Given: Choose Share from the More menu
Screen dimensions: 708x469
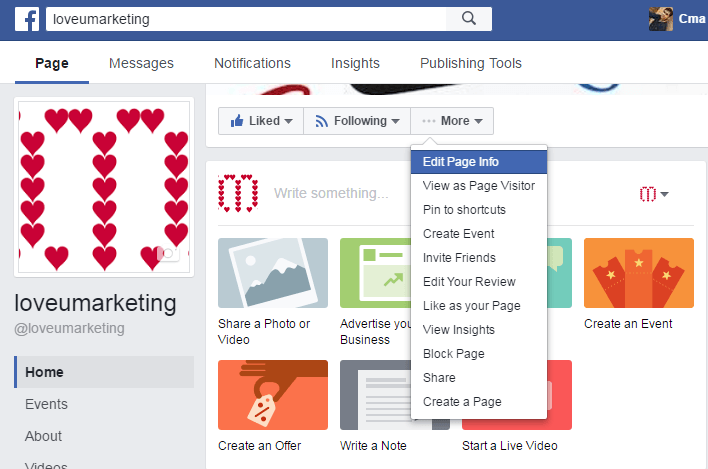Looking at the screenshot, I should pyautogui.click(x=479, y=377).
